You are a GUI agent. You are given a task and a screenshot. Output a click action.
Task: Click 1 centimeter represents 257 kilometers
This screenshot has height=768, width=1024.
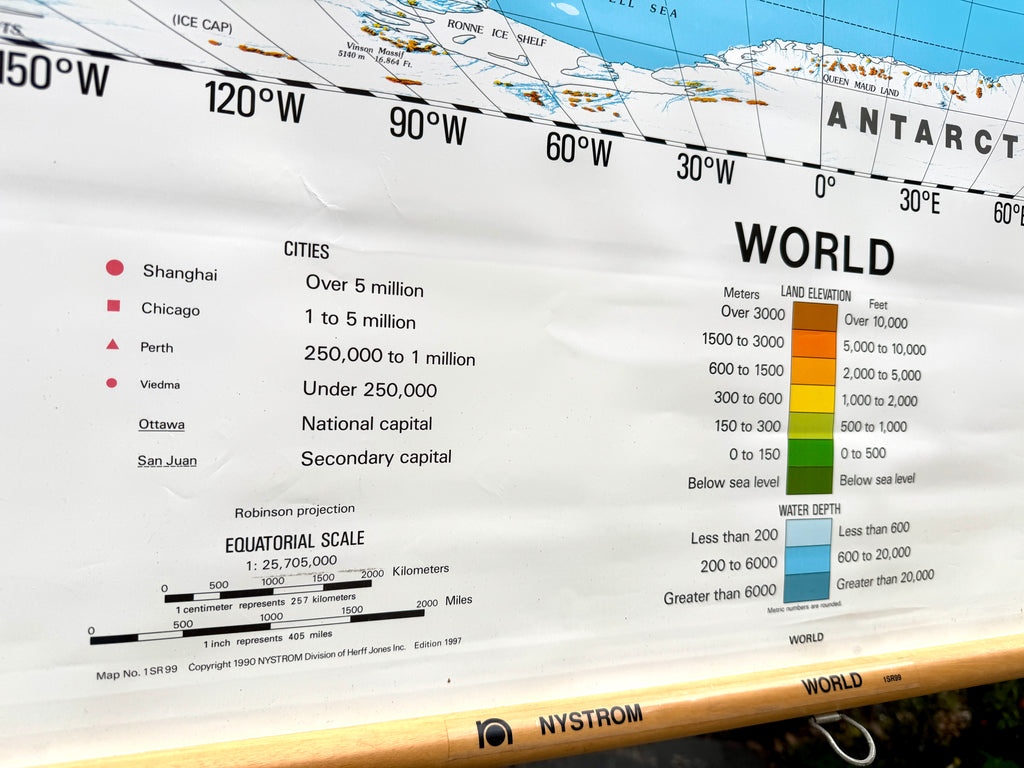pos(266,603)
